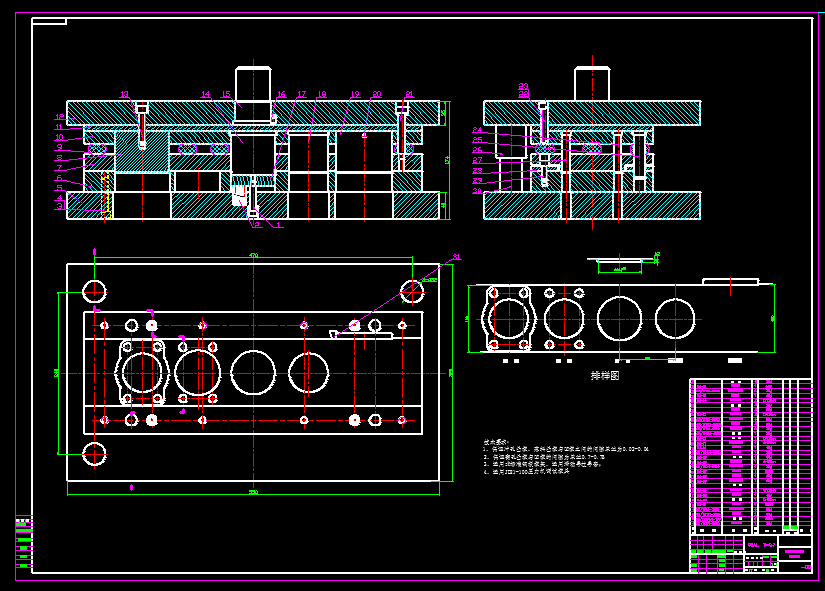Screen dimensions: 825x591
Task: Click part number label 20
Action: coord(377,95)
